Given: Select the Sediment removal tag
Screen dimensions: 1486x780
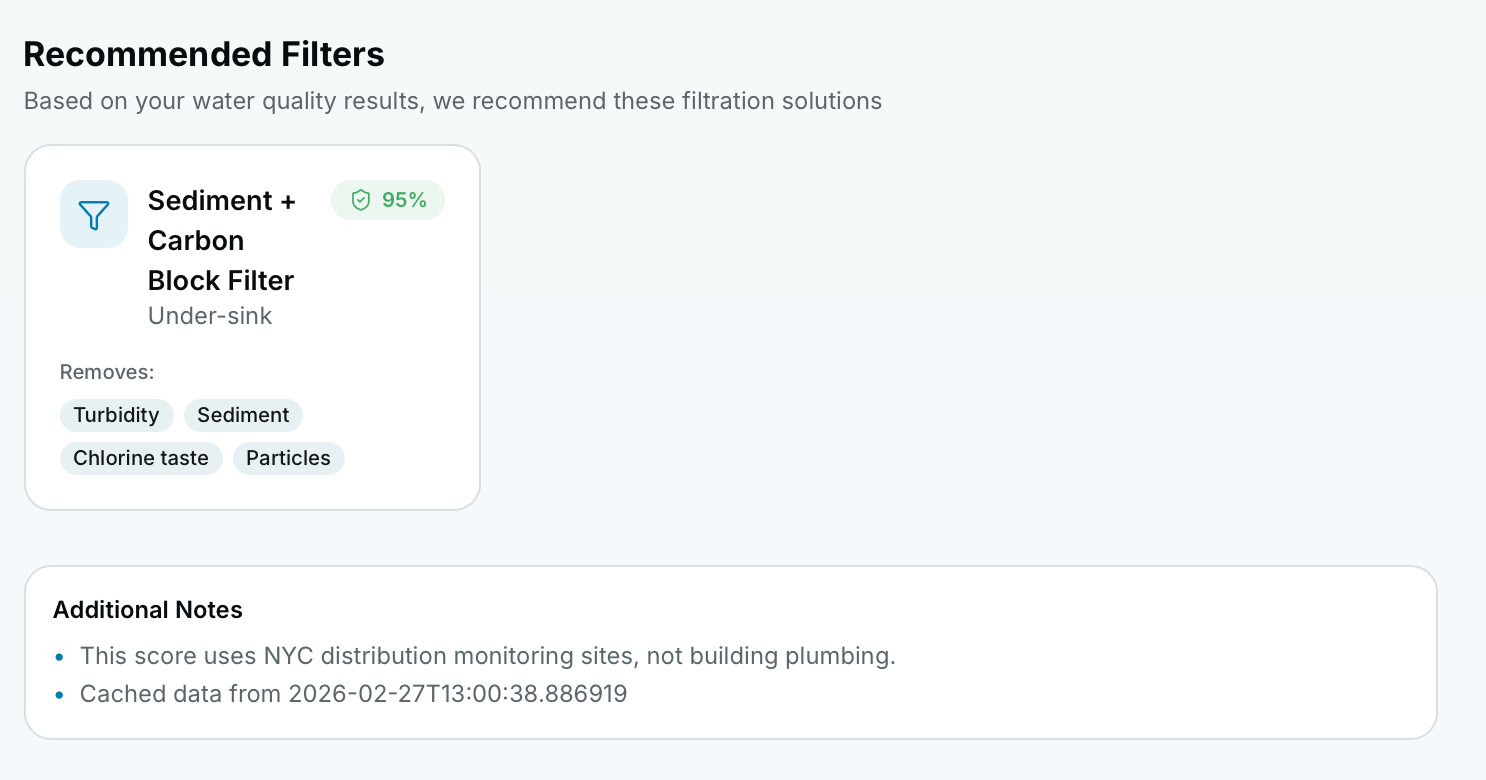Looking at the screenshot, I should click(x=243, y=415).
